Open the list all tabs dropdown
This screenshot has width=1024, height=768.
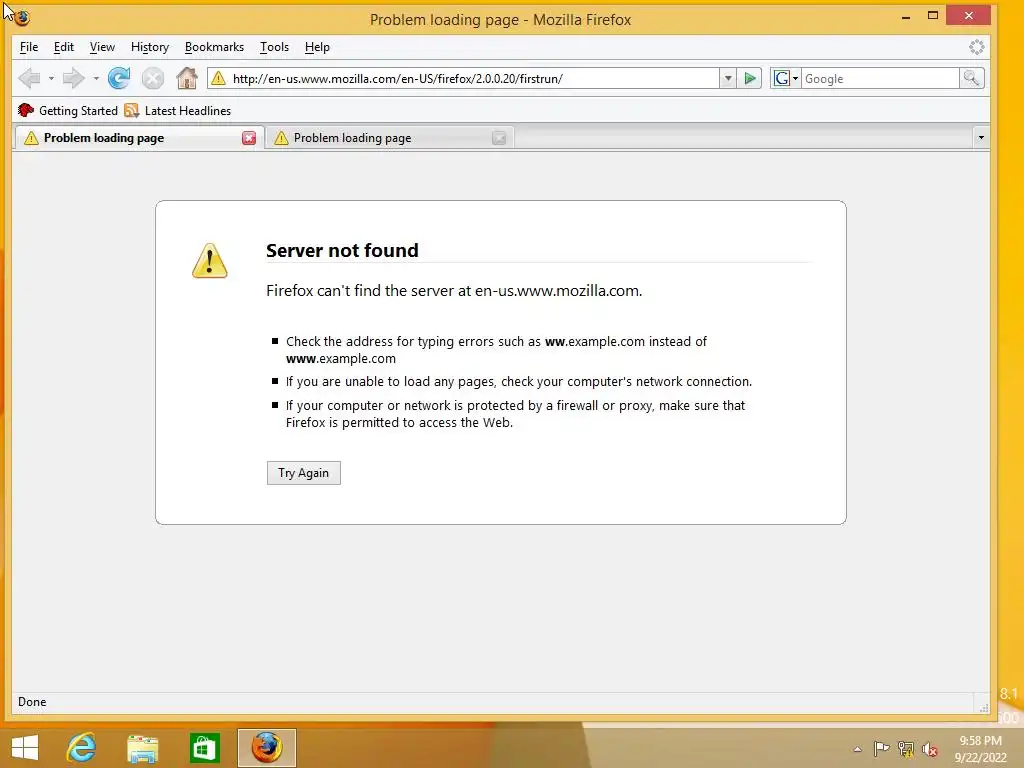point(981,137)
